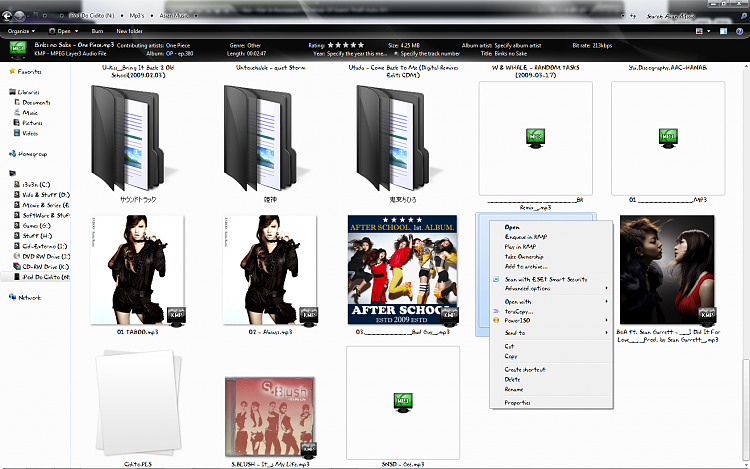Open the Cd-Externo (I:) drive
This screenshot has height=469, width=750.
44,246
